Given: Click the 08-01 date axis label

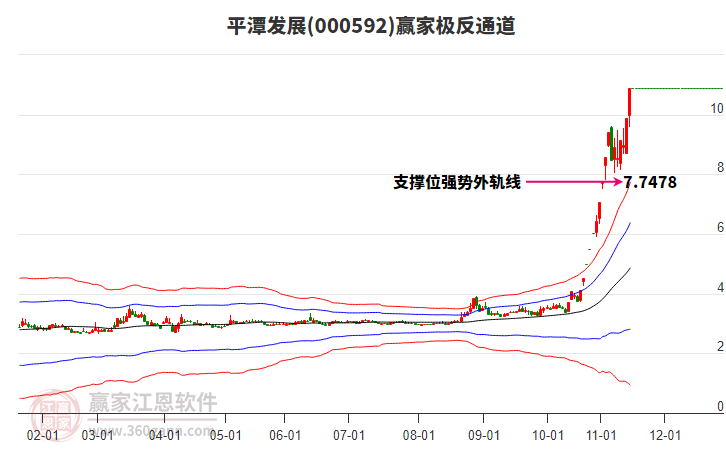Looking at the screenshot, I should click(x=419, y=436).
